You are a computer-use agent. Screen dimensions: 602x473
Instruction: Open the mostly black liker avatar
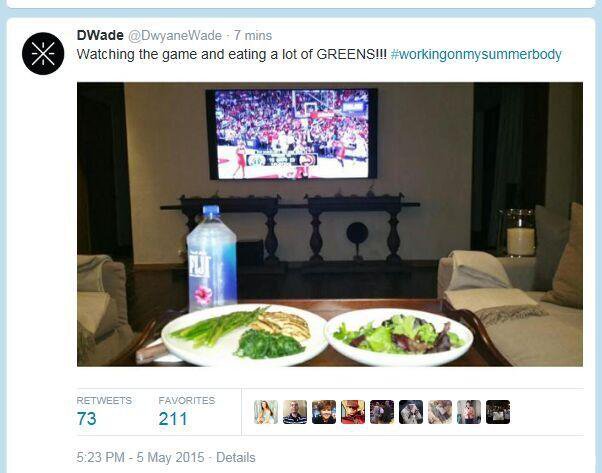(498, 412)
